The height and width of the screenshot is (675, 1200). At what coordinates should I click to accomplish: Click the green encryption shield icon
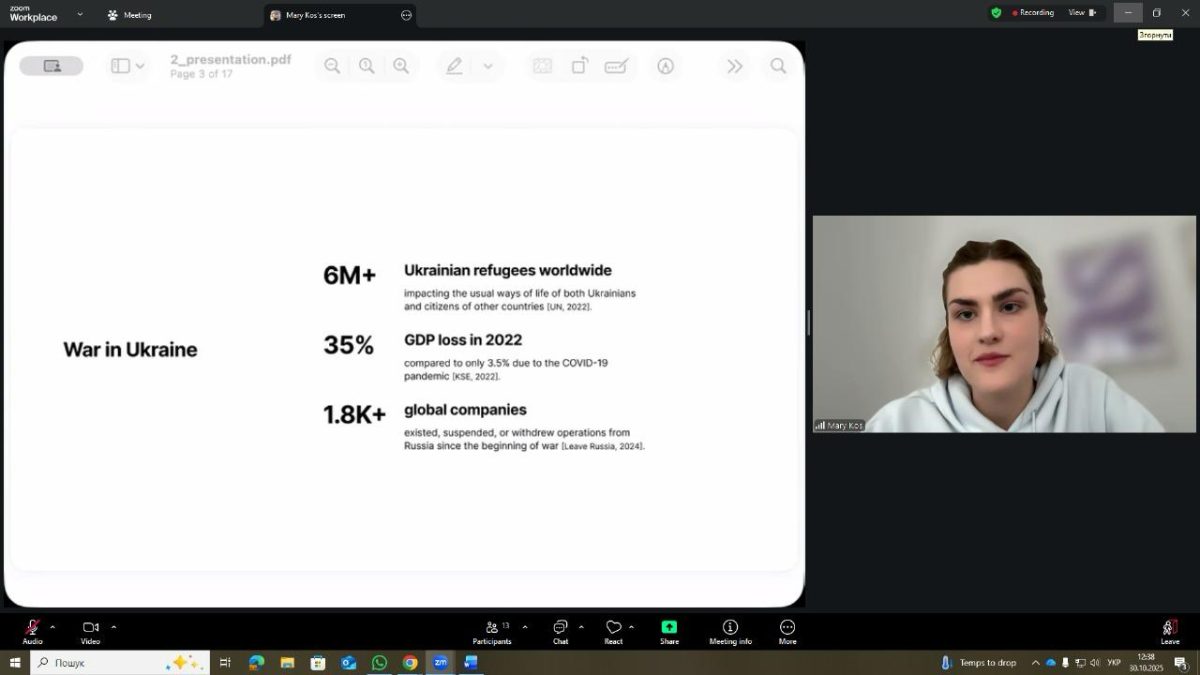click(x=996, y=13)
